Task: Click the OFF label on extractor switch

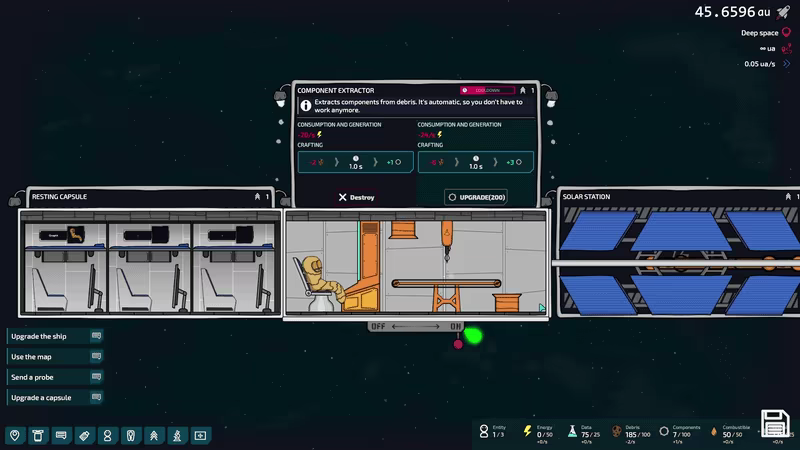Action: click(x=378, y=327)
